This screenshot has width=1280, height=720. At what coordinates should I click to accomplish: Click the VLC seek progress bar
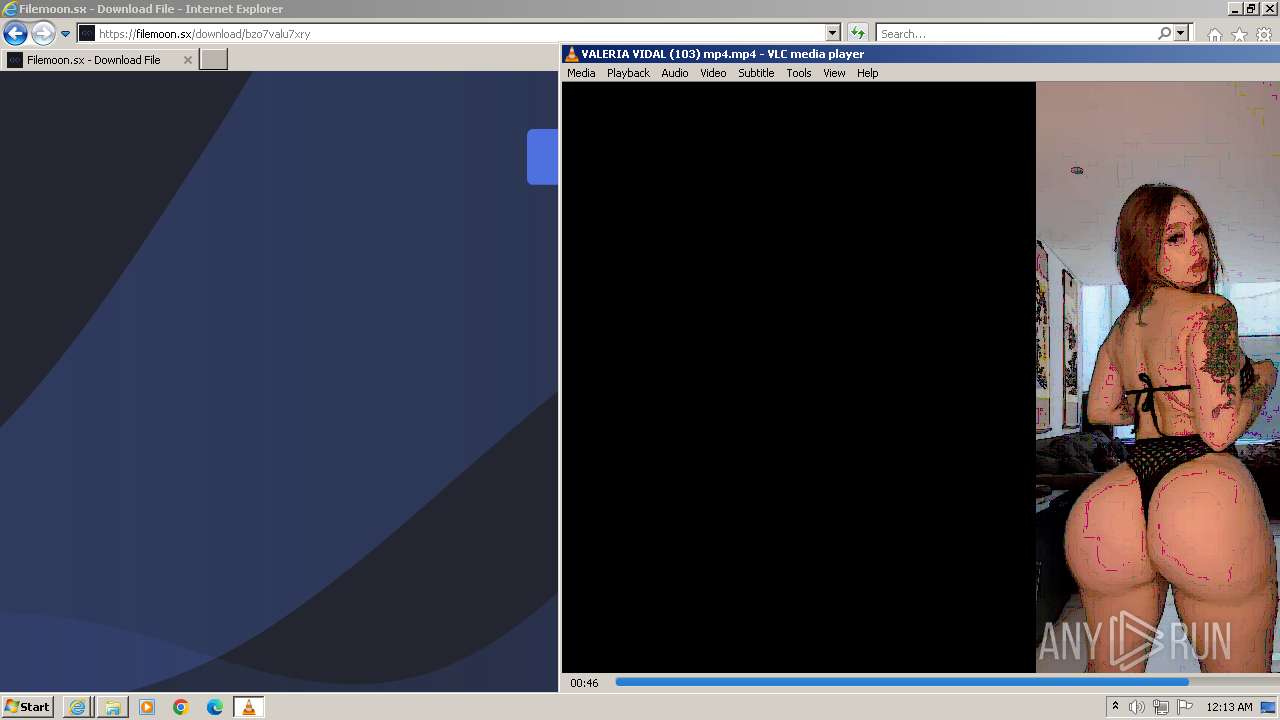pyautogui.click(x=945, y=682)
